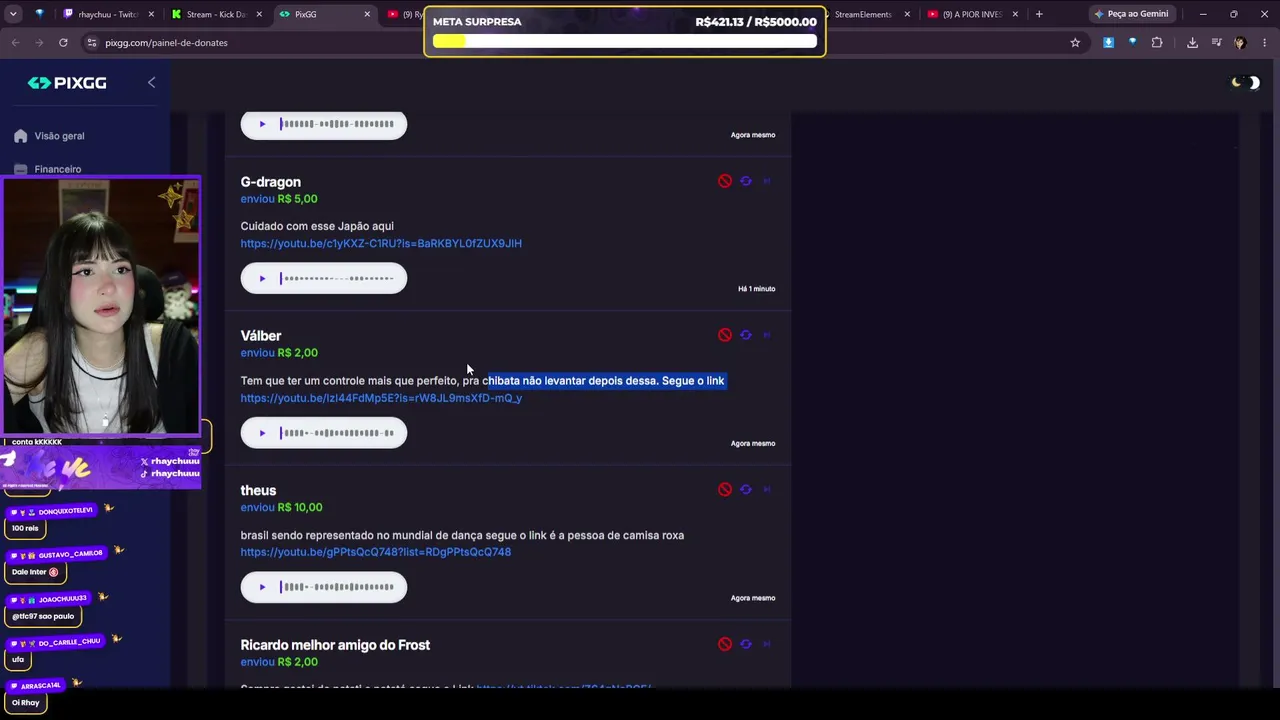The image size is (1280, 720).
Task: Open the browser Downloads panel
Action: (1192, 43)
